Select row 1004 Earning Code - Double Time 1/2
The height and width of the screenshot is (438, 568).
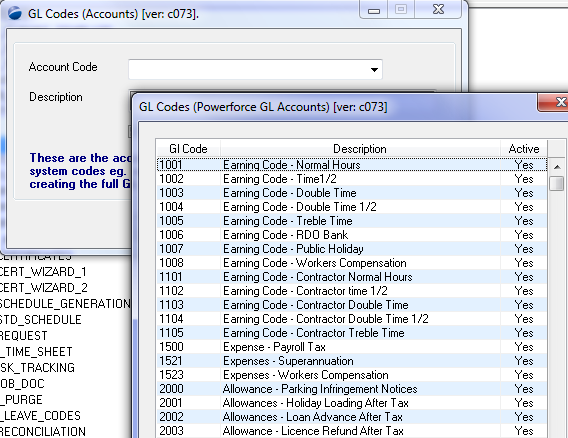(x=352, y=207)
